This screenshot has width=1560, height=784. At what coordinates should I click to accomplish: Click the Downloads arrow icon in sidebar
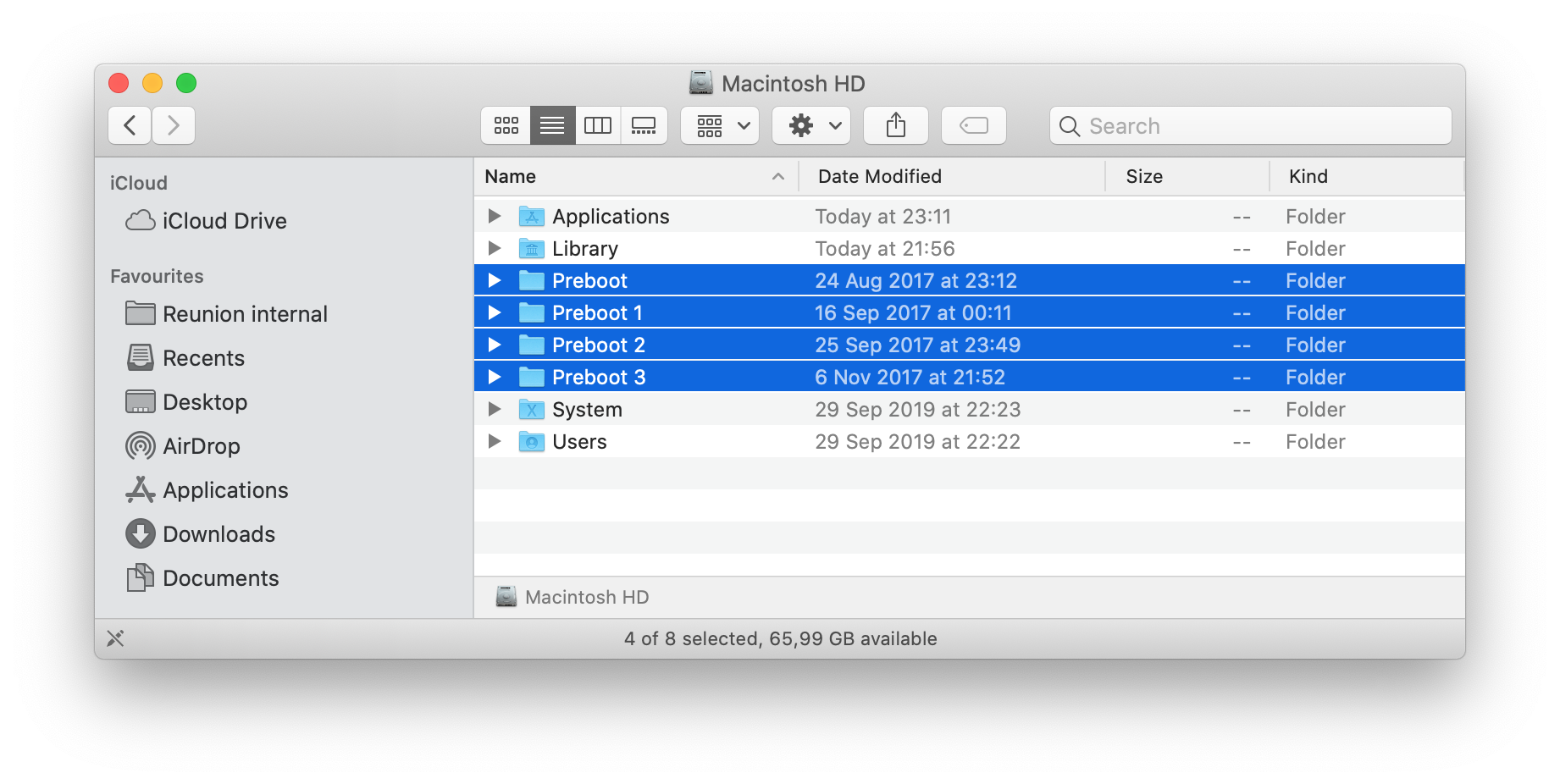coord(140,533)
